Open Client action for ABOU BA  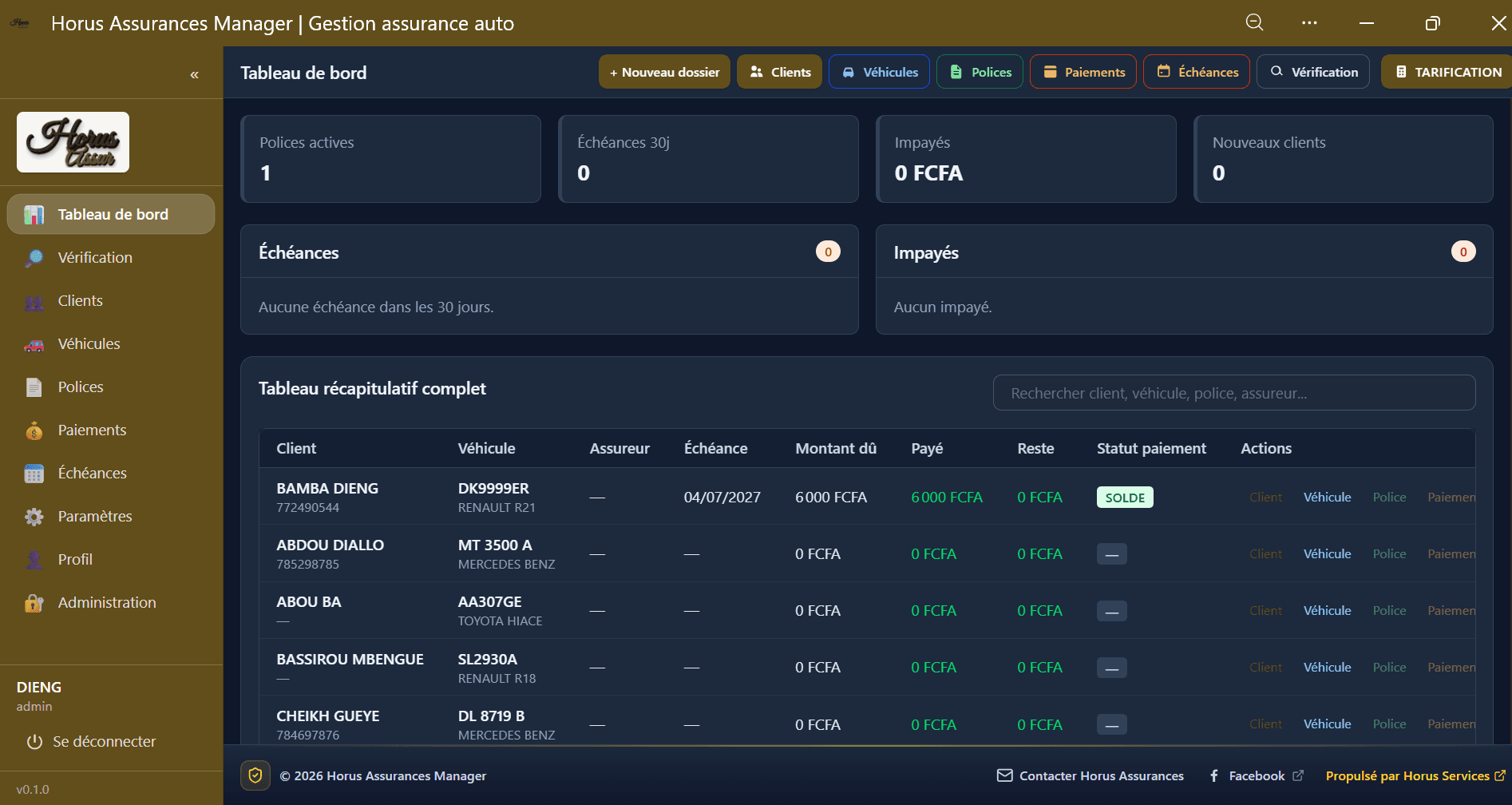coord(1265,610)
